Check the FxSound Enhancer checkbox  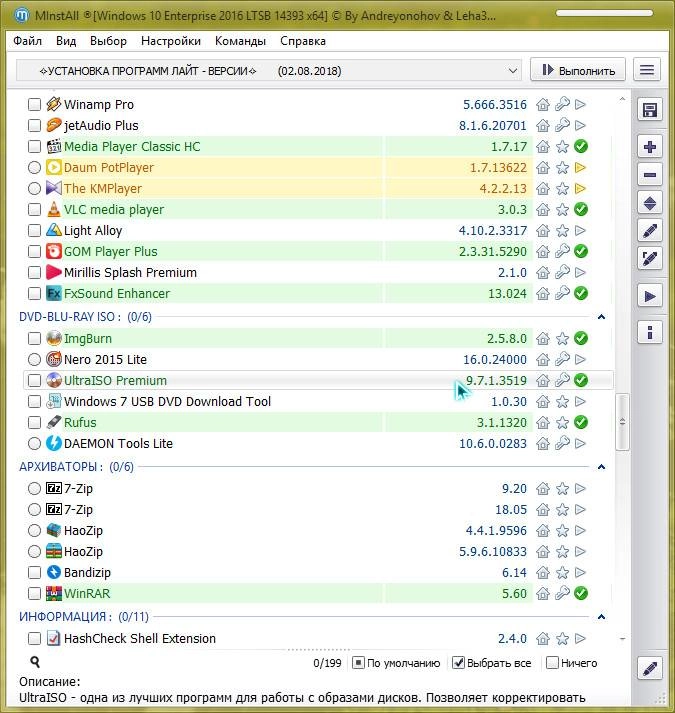pyautogui.click(x=35, y=293)
